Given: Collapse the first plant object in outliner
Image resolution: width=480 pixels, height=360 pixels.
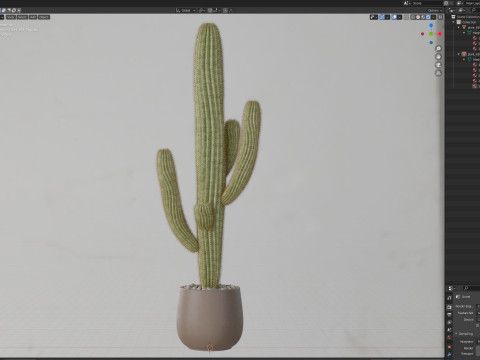Looking at the screenshot, I should pyautogui.click(x=458, y=27).
